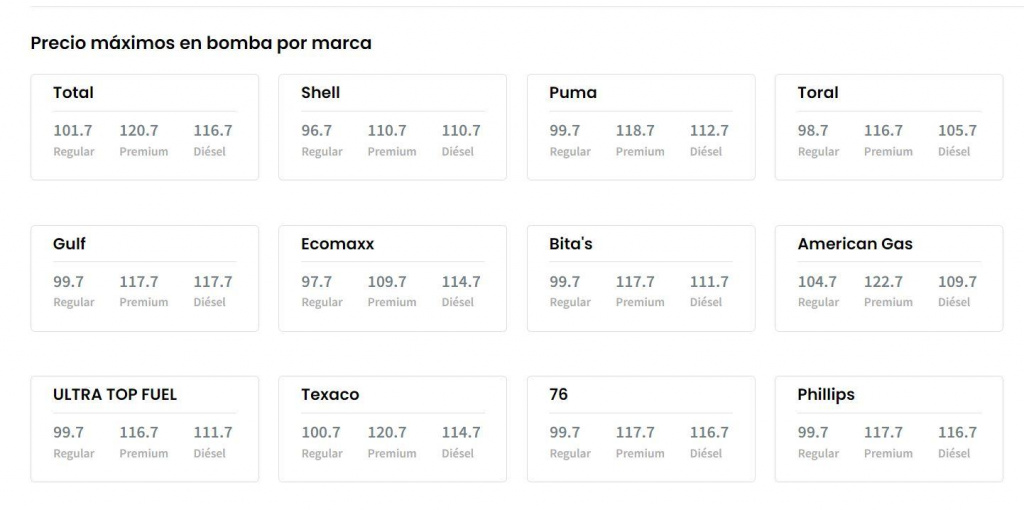Image resolution: width=1024 pixels, height=510 pixels.
Task: Click the Phillips brand card title
Action: (826, 395)
